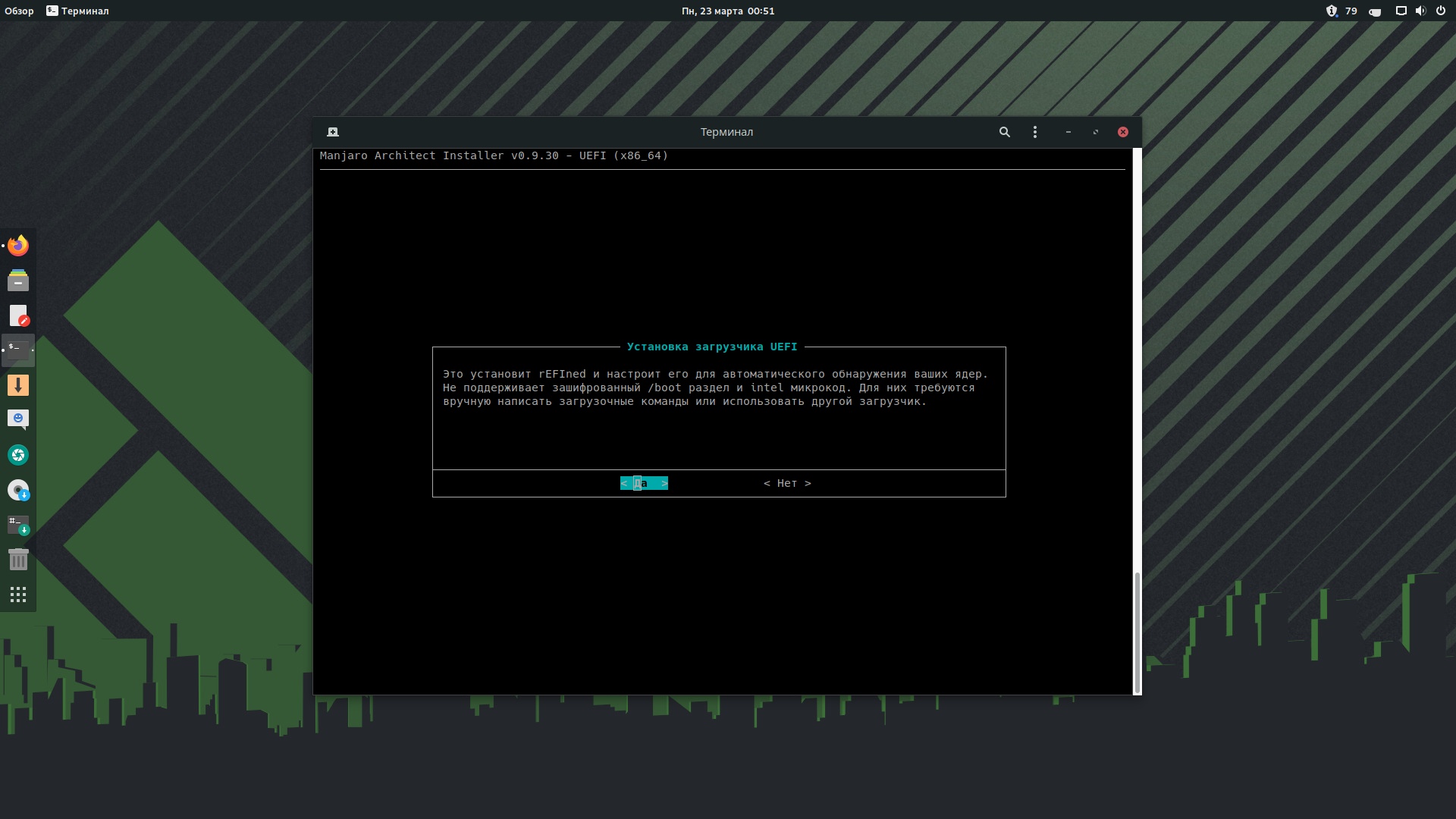1456x819 pixels.
Task: Open the file manager dock icon
Action: coord(18,281)
